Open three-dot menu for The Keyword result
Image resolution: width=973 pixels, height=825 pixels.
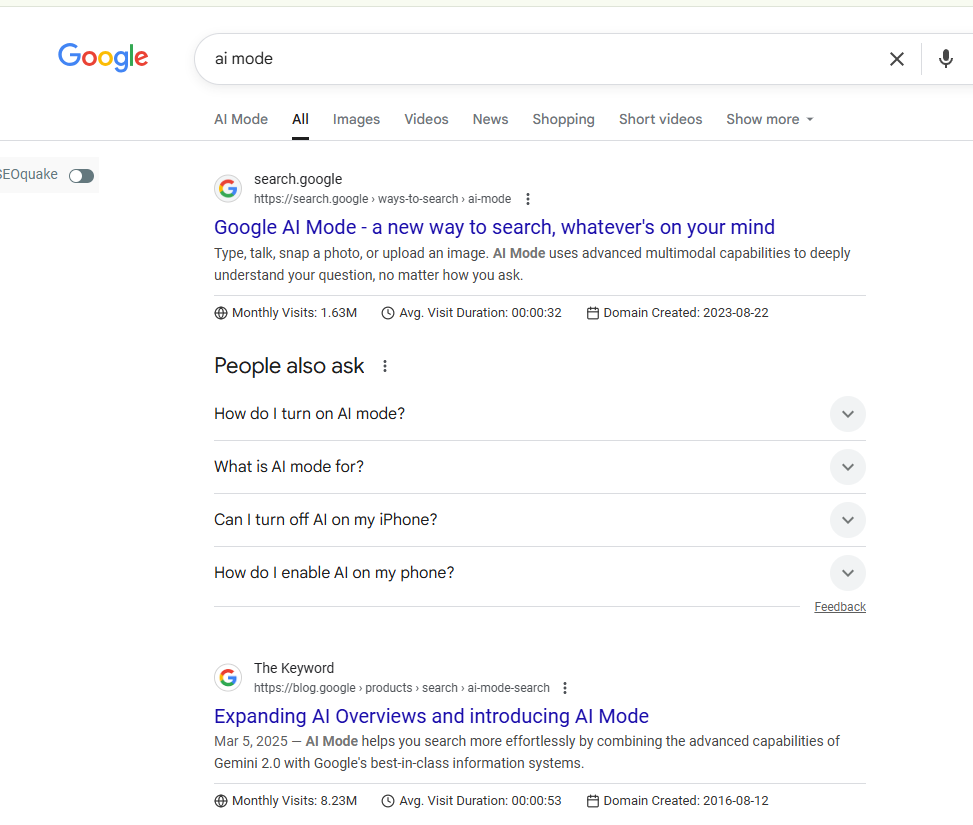coord(565,688)
